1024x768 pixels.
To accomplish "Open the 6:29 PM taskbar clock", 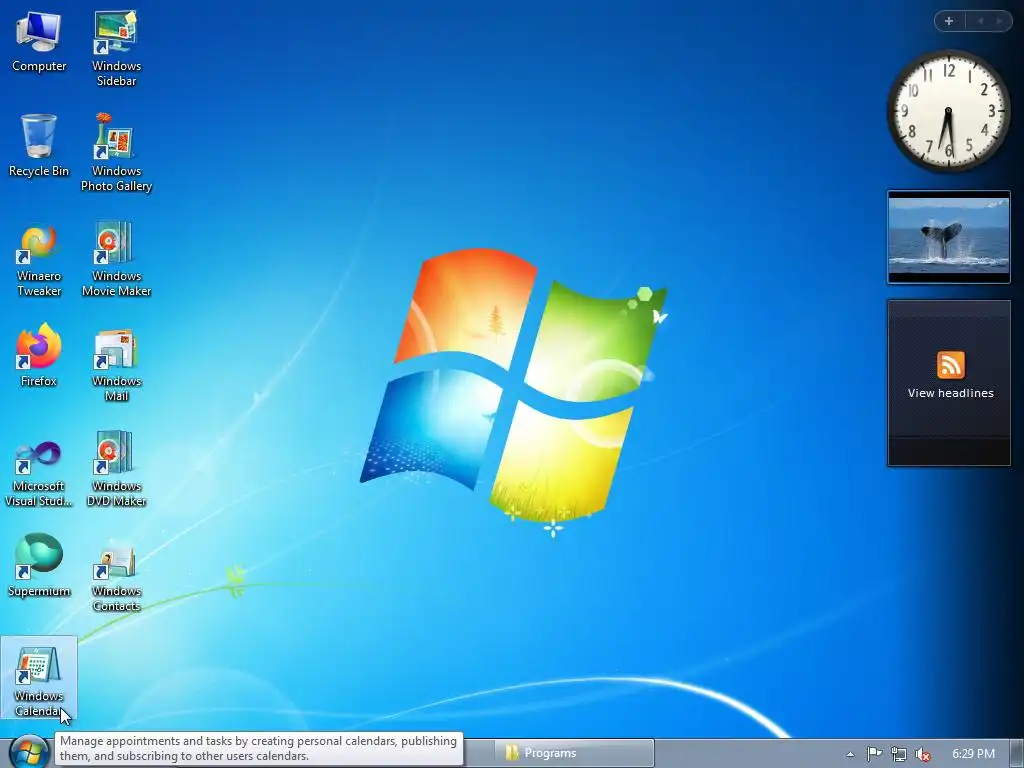I will tap(973, 754).
